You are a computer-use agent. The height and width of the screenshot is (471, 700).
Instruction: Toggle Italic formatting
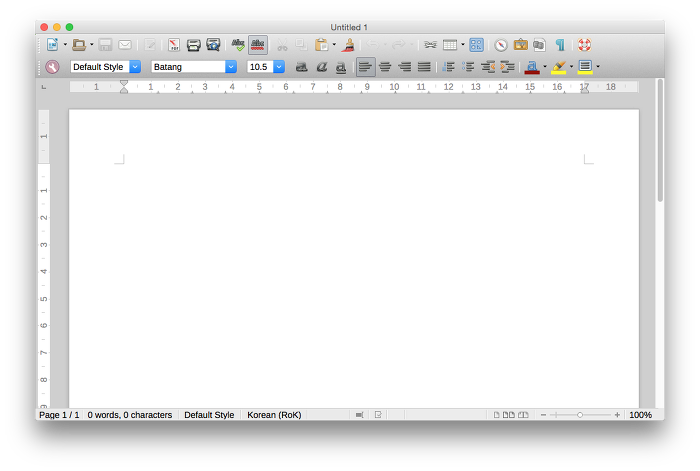point(321,67)
